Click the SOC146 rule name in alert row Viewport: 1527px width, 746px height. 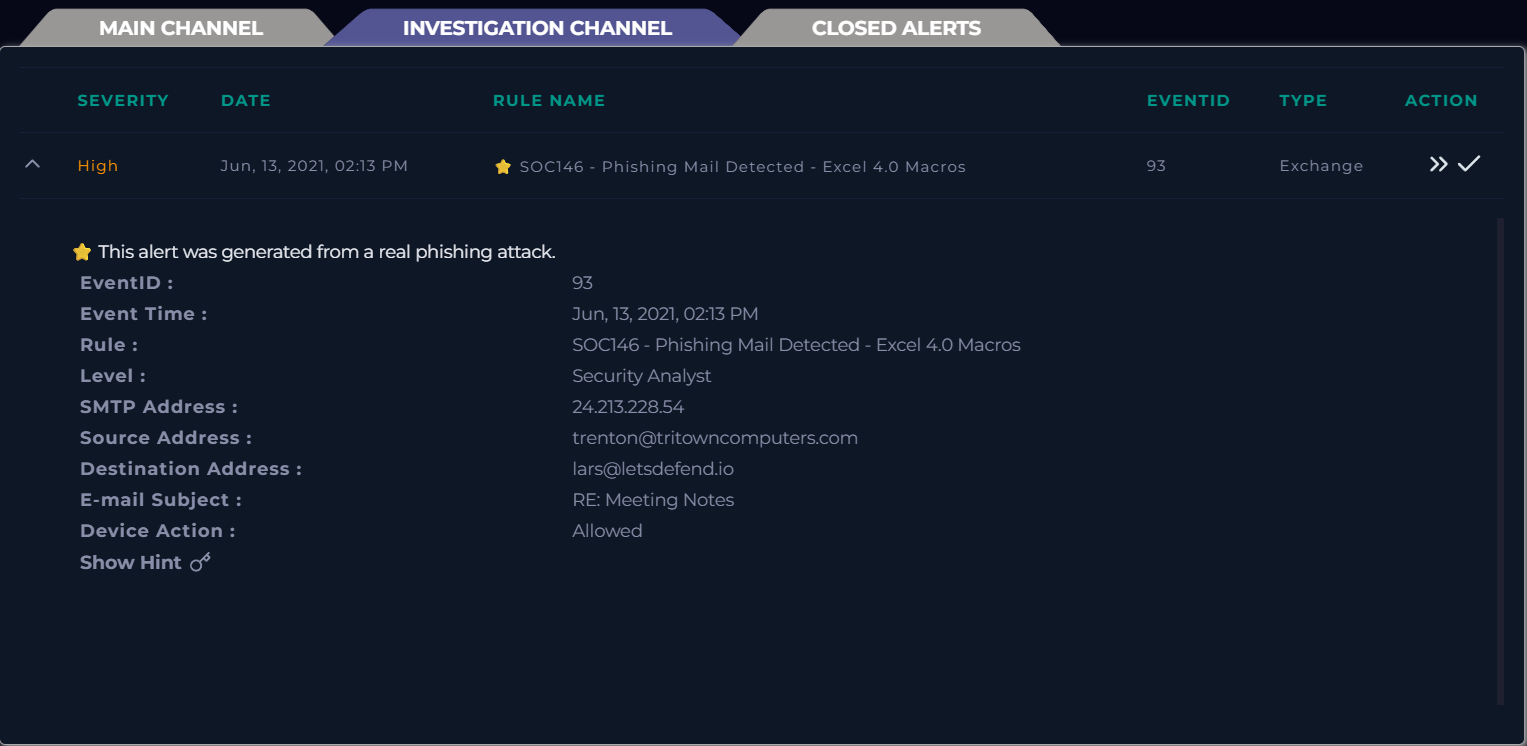coord(743,167)
